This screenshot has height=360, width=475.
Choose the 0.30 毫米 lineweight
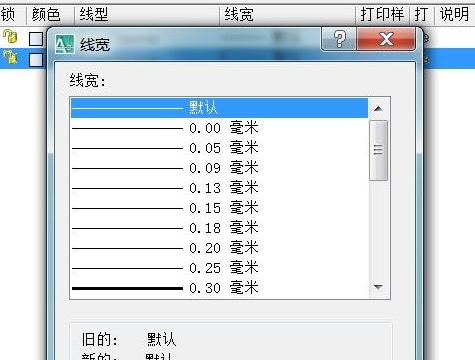(219, 288)
